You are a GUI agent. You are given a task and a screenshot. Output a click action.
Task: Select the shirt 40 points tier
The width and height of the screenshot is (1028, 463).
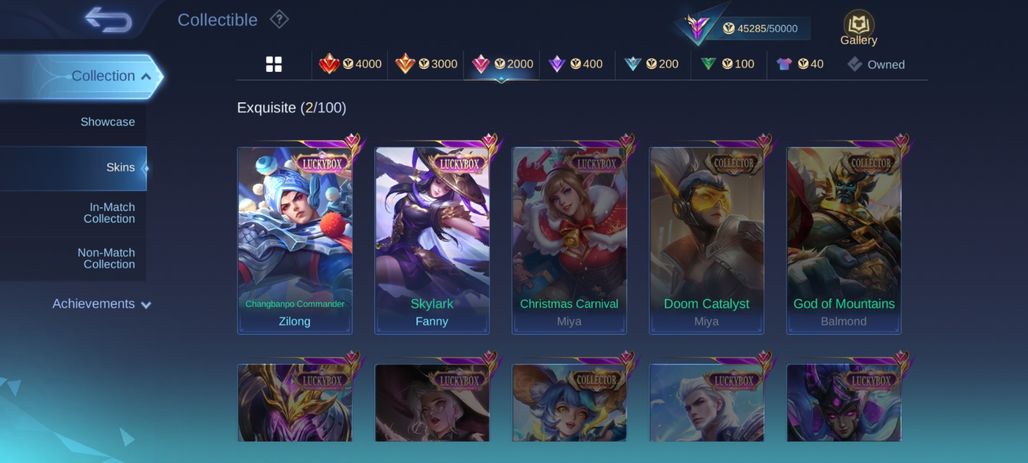click(800, 64)
